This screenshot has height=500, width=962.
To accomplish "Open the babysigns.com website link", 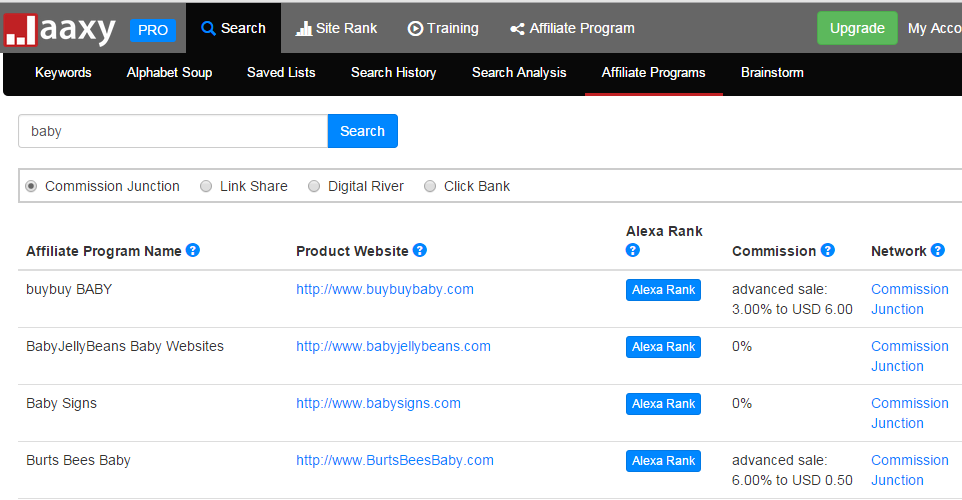I will tap(378, 403).
